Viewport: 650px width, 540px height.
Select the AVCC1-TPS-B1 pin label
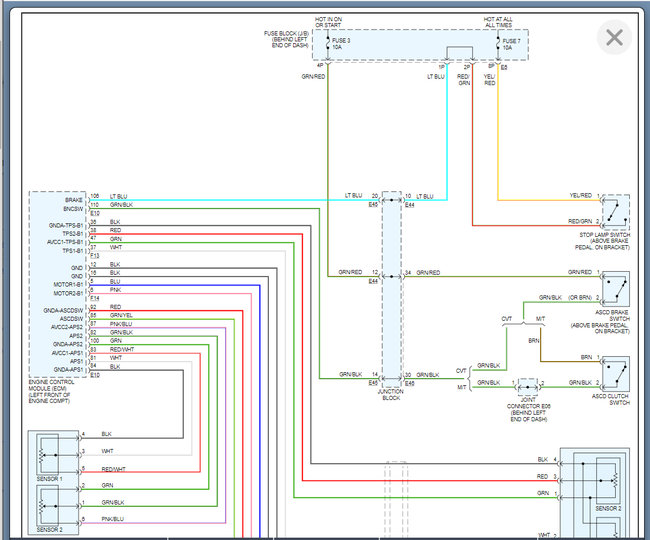coord(65,242)
